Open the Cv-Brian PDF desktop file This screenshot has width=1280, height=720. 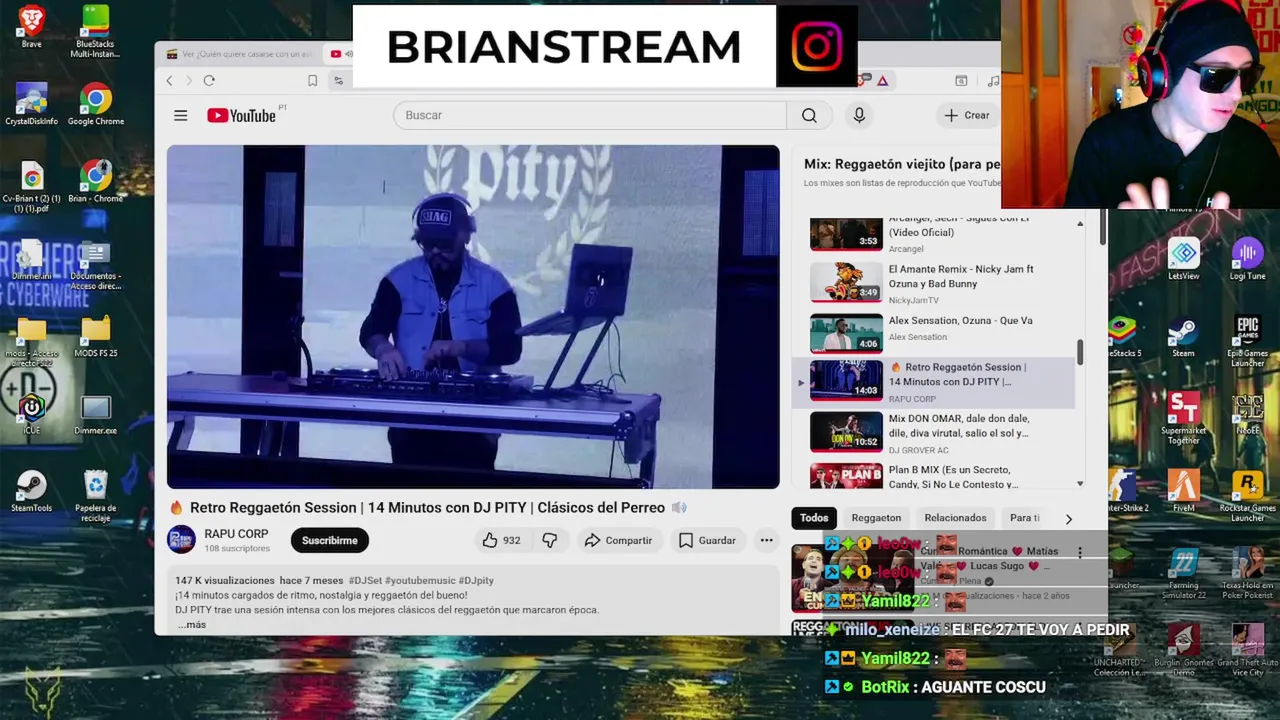point(31,187)
